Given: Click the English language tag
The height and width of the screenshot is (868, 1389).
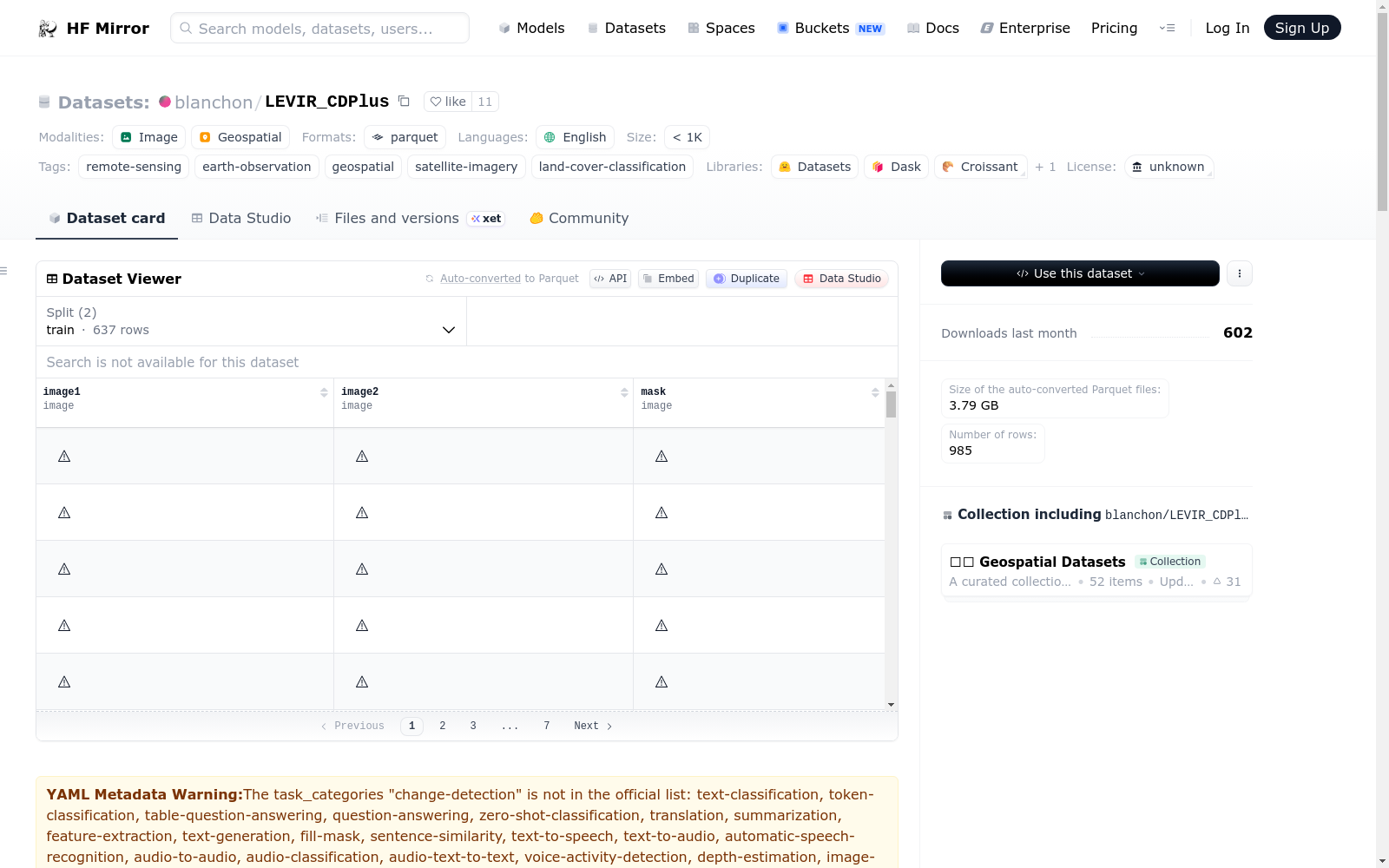Looking at the screenshot, I should tap(575, 137).
